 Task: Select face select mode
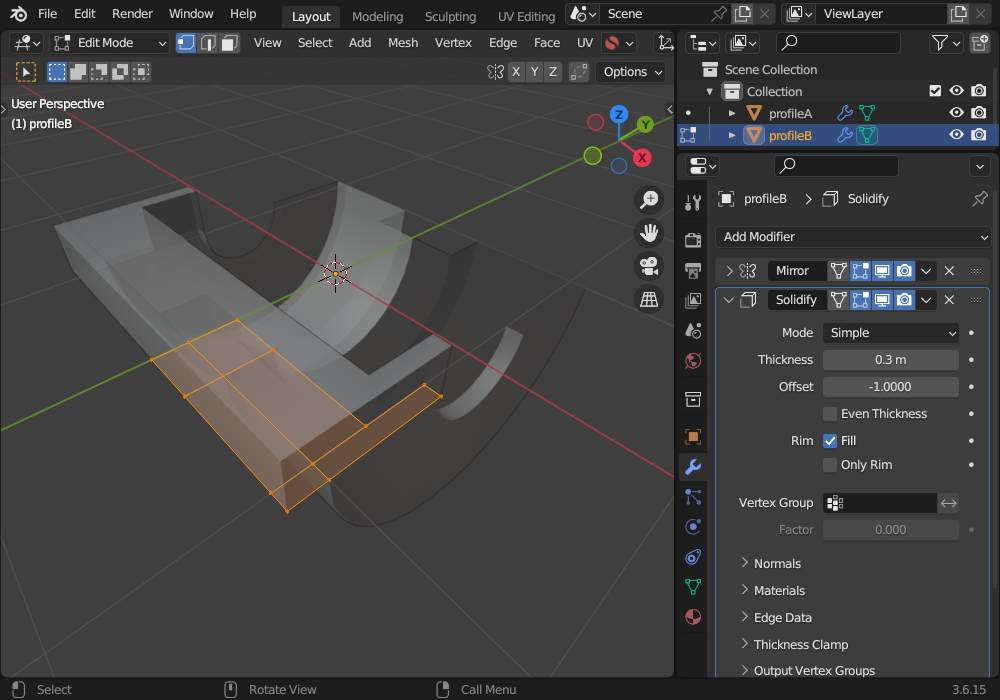tap(230, 43)
